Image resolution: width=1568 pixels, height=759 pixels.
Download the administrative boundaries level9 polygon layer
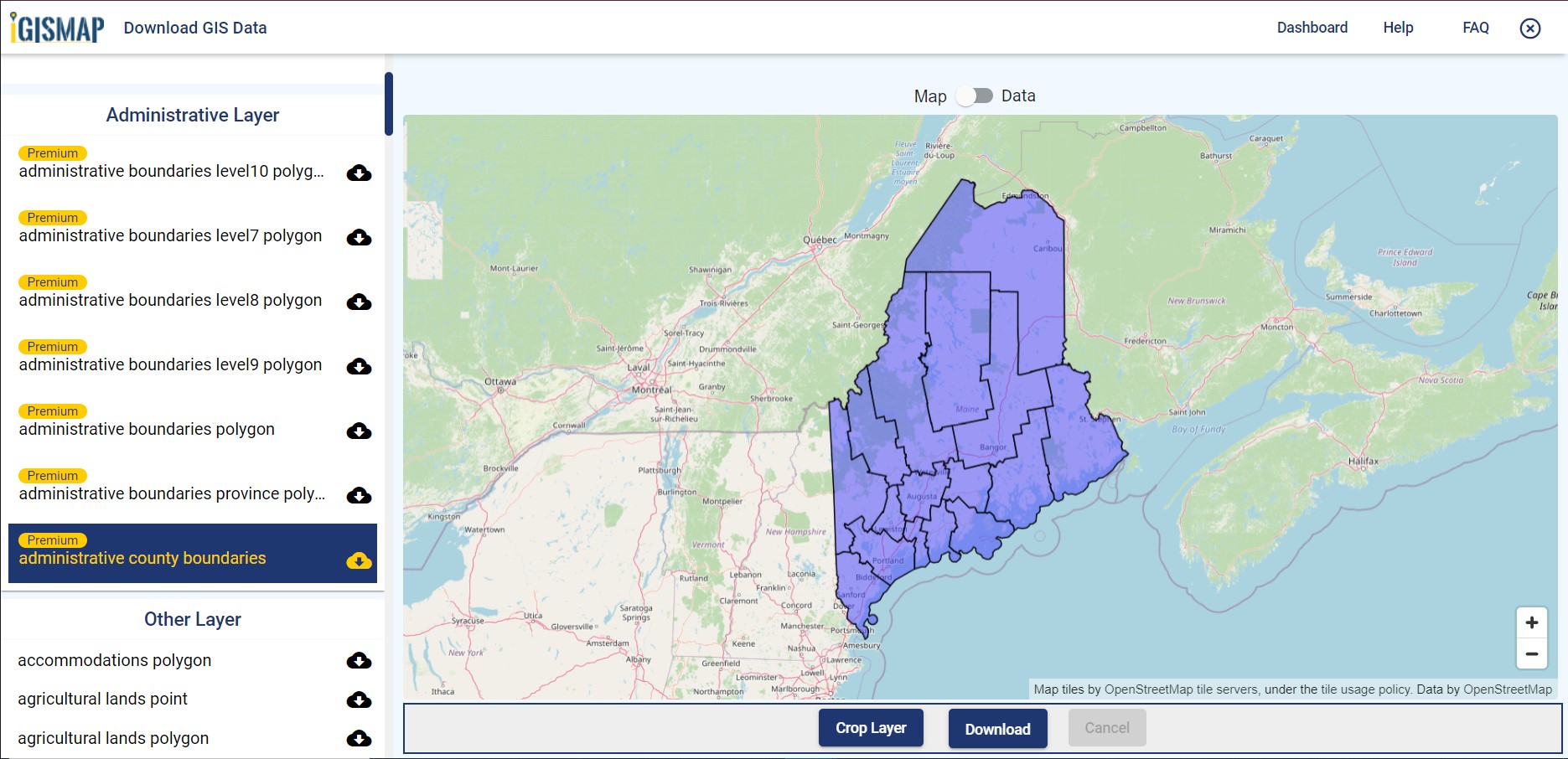pos(358,367)
